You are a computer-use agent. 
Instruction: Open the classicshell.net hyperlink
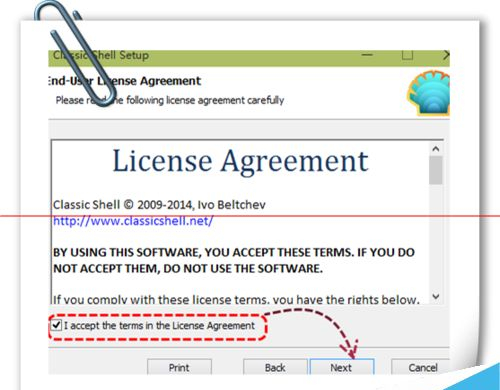click(133, 221)
